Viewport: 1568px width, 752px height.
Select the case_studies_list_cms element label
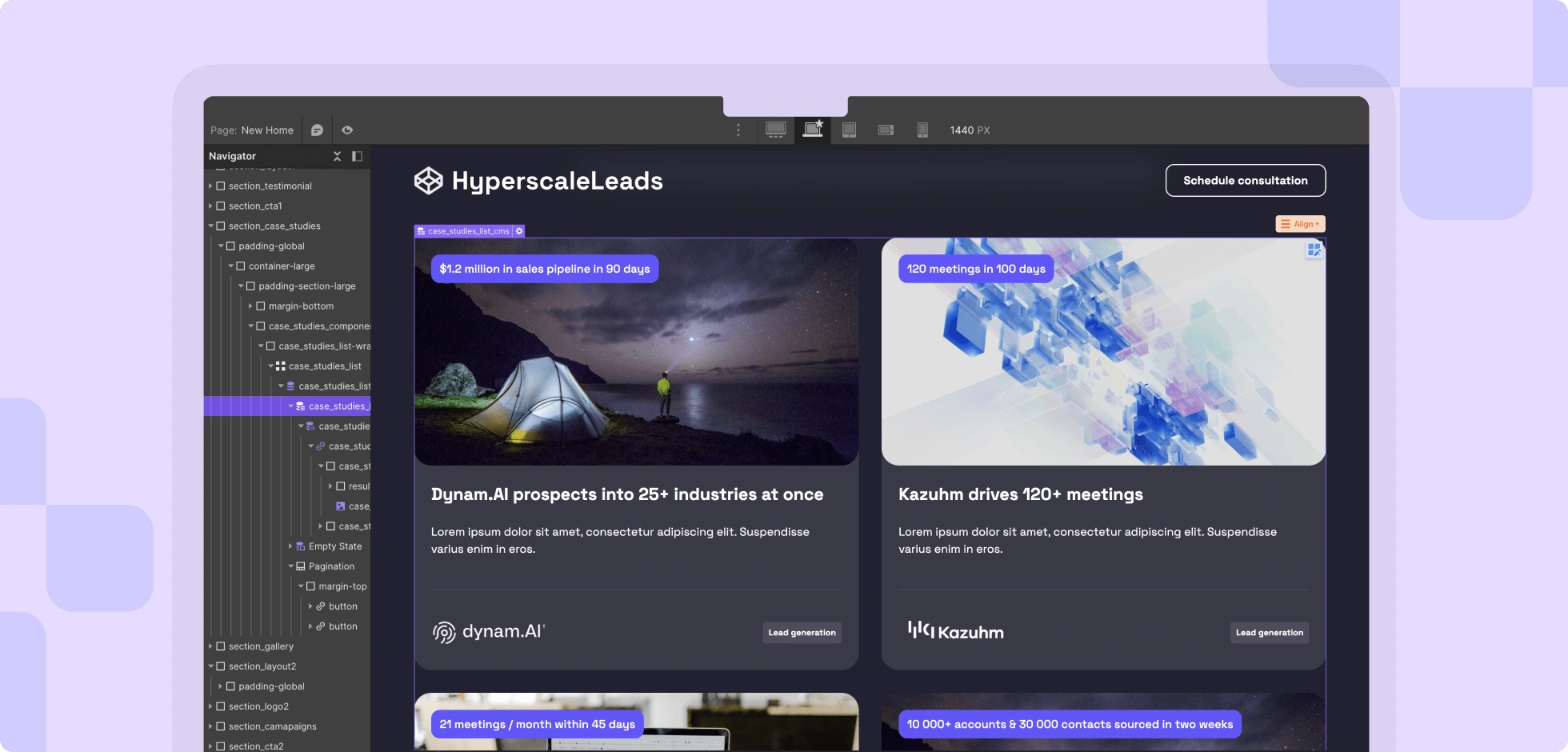pos(463,231)
